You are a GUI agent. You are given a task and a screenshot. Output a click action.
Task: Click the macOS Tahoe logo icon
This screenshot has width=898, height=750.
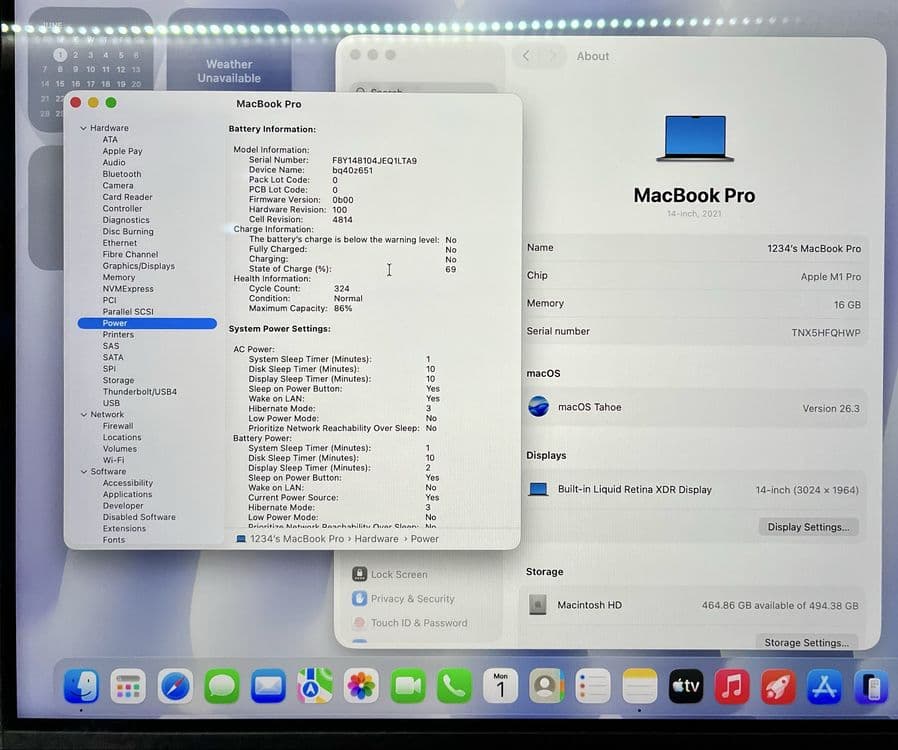[x=538, y=407]
